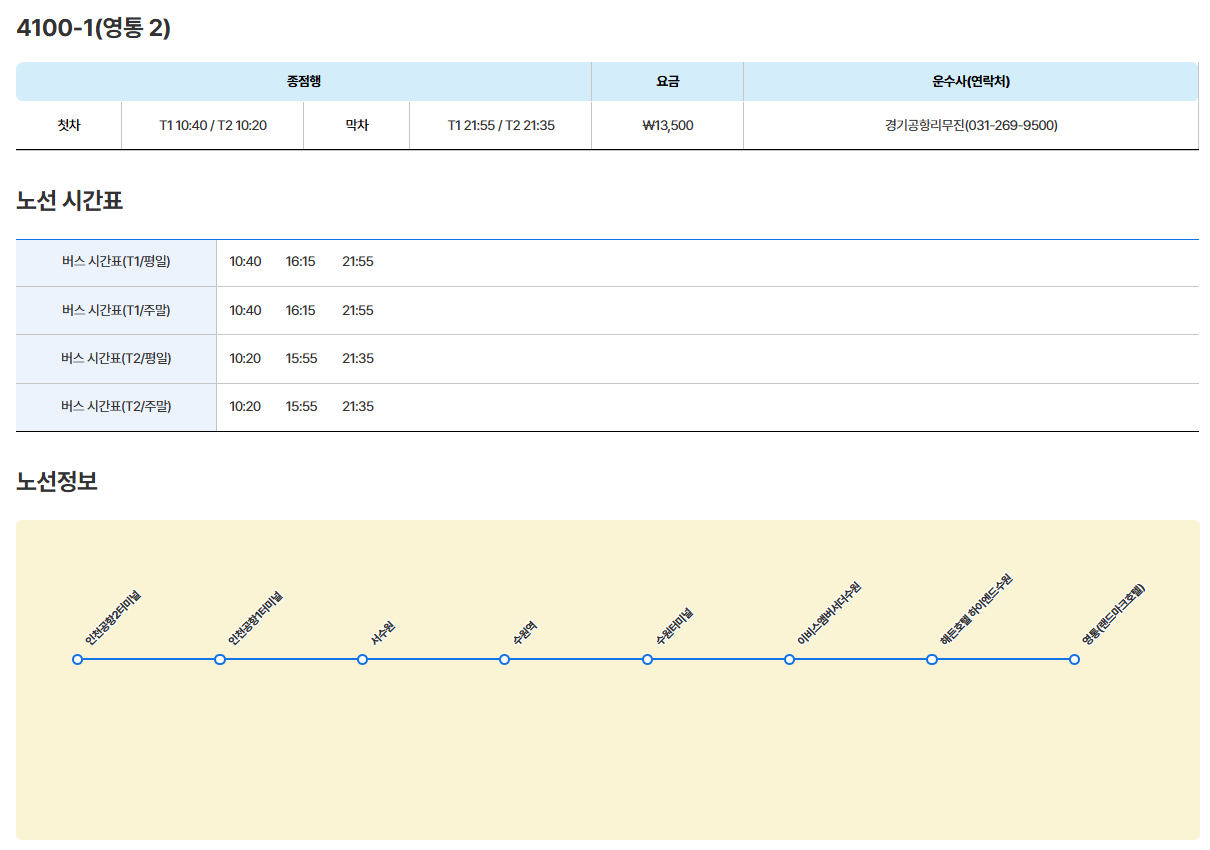Click 10:40 in the T1/평일 row

[x=245, y=262]
